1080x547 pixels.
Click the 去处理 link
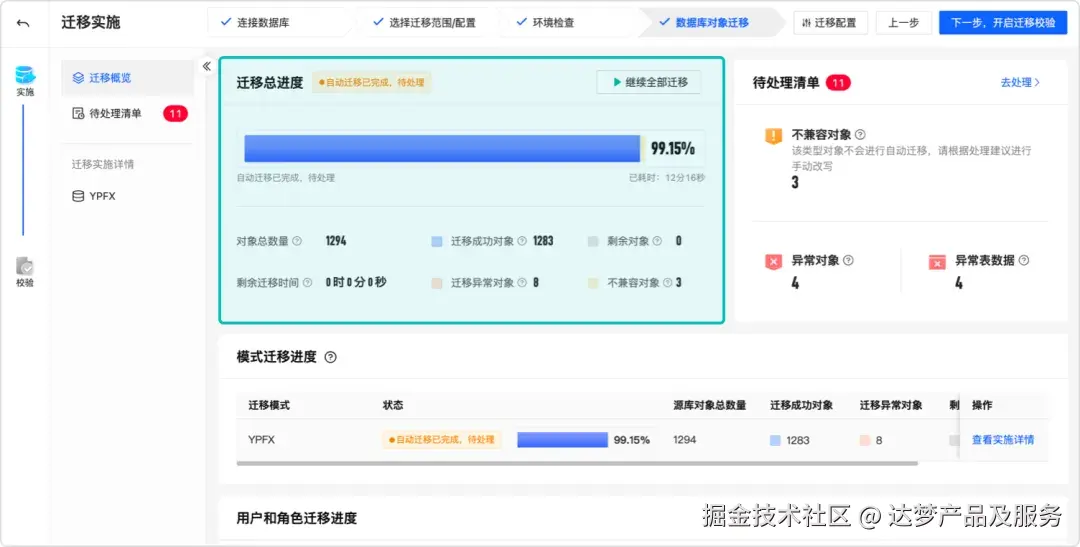pos(1020,83)
